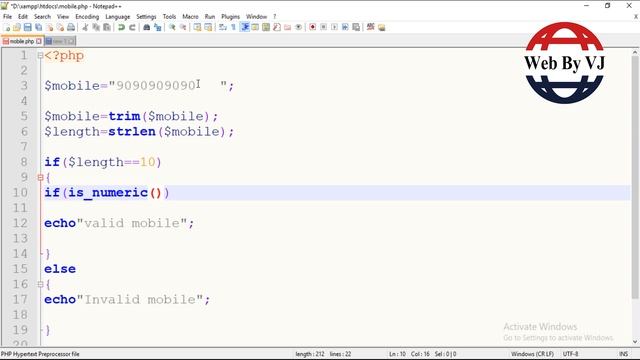Click the Close document toolbar icon

click(49, 27)
